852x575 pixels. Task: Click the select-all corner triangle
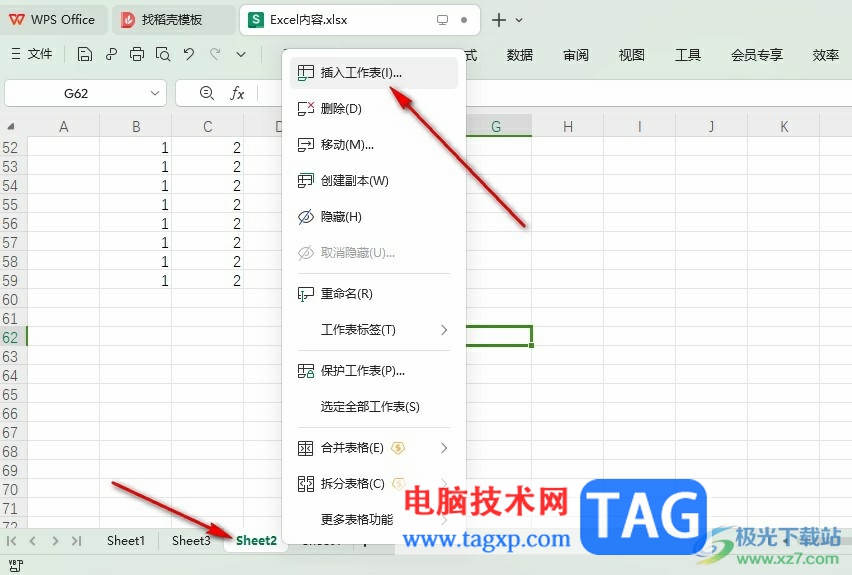click(x=11, y=127)
